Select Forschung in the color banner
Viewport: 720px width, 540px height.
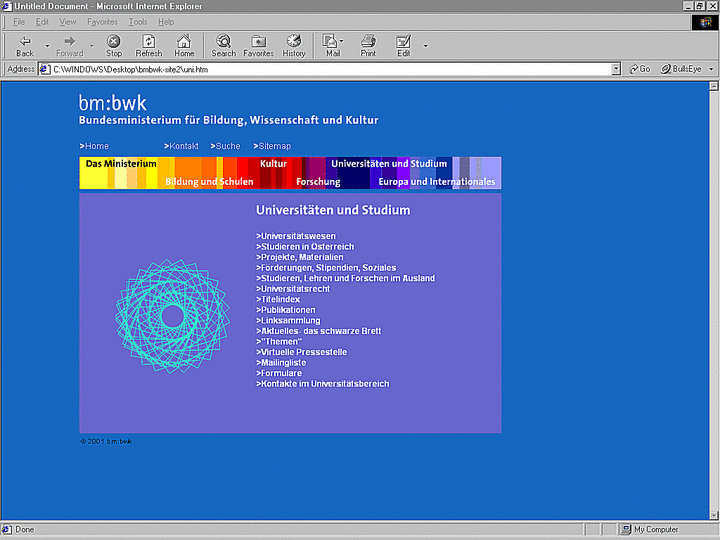(318, 181)
